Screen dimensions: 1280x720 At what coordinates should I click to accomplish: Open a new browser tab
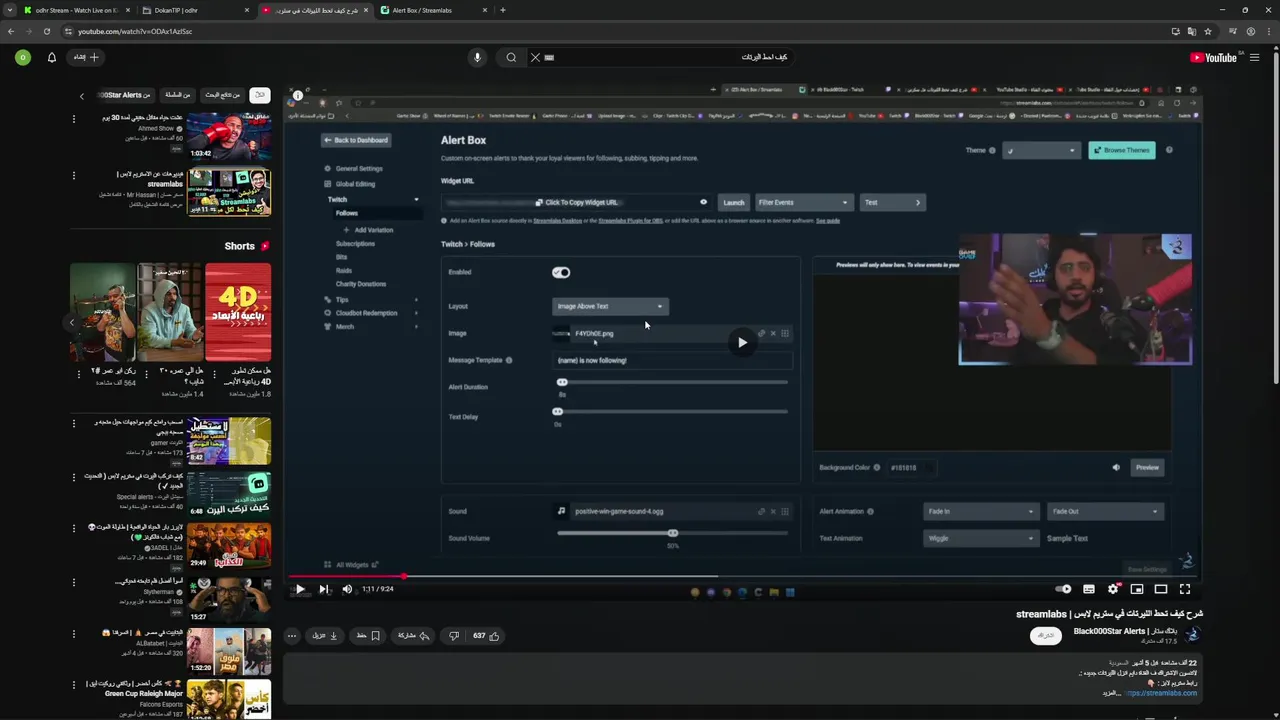(x=503, y=10)
